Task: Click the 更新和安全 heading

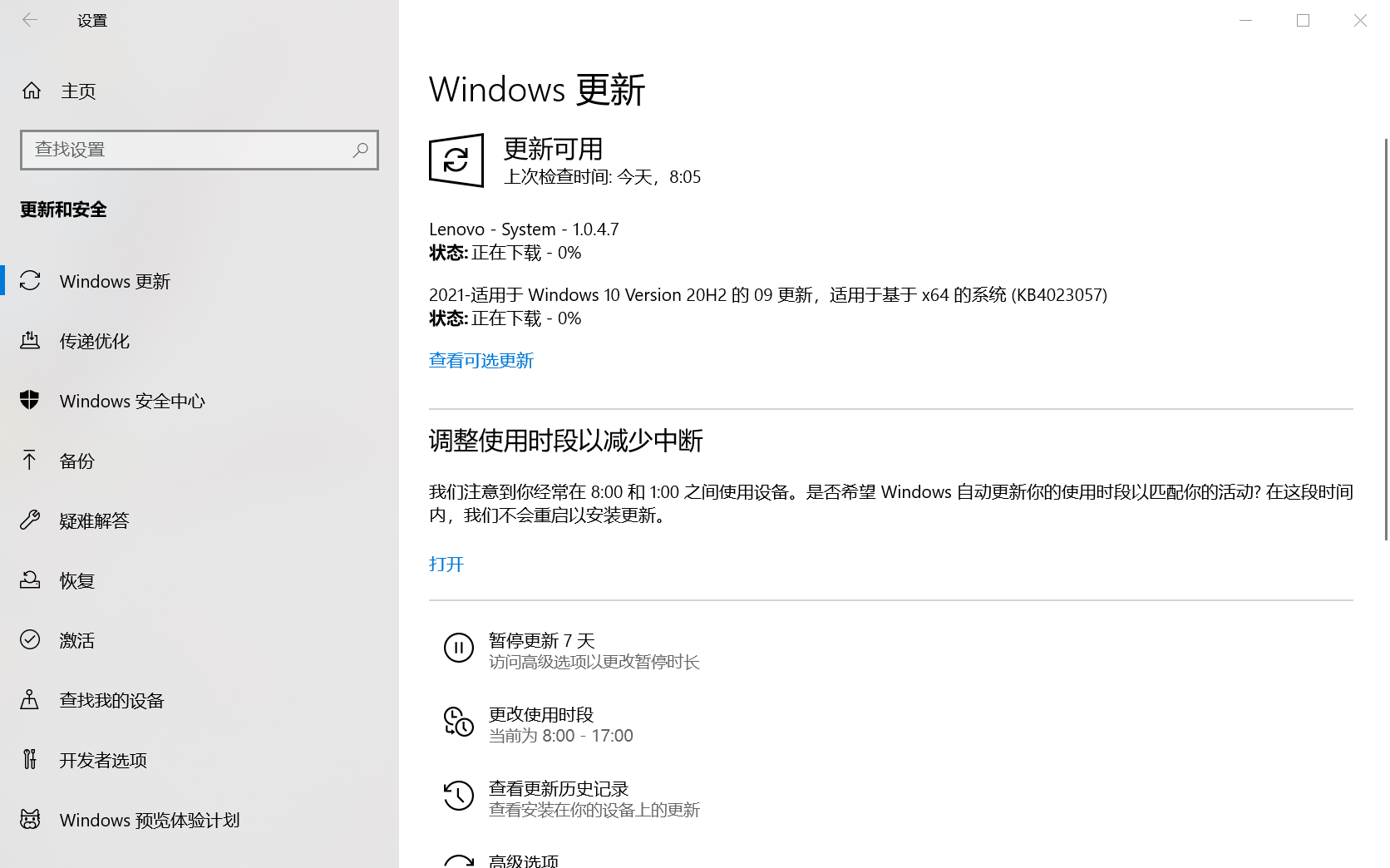Action: coord(63,210)
